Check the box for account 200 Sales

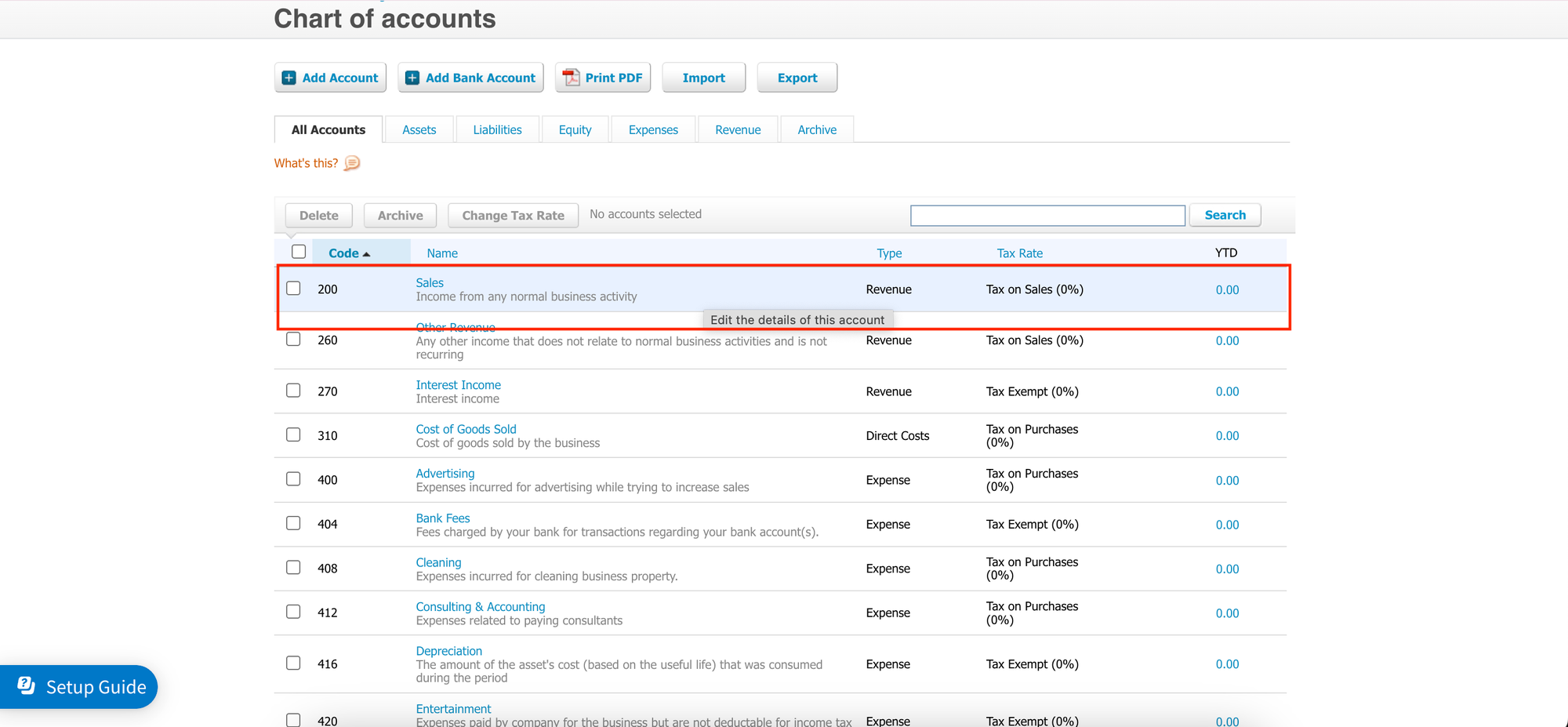click(293, 288)
